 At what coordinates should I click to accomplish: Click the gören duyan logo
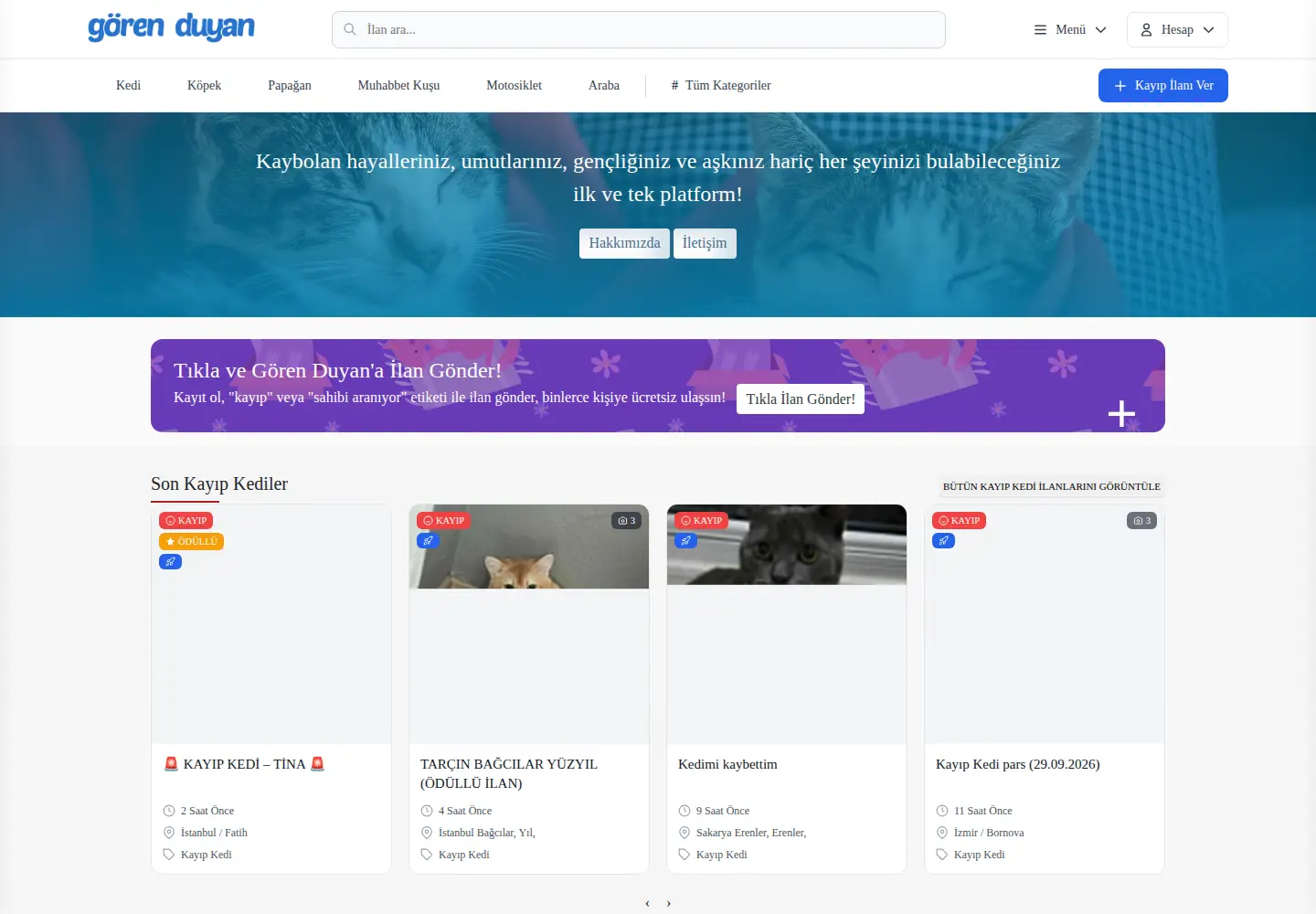point(171,27)
